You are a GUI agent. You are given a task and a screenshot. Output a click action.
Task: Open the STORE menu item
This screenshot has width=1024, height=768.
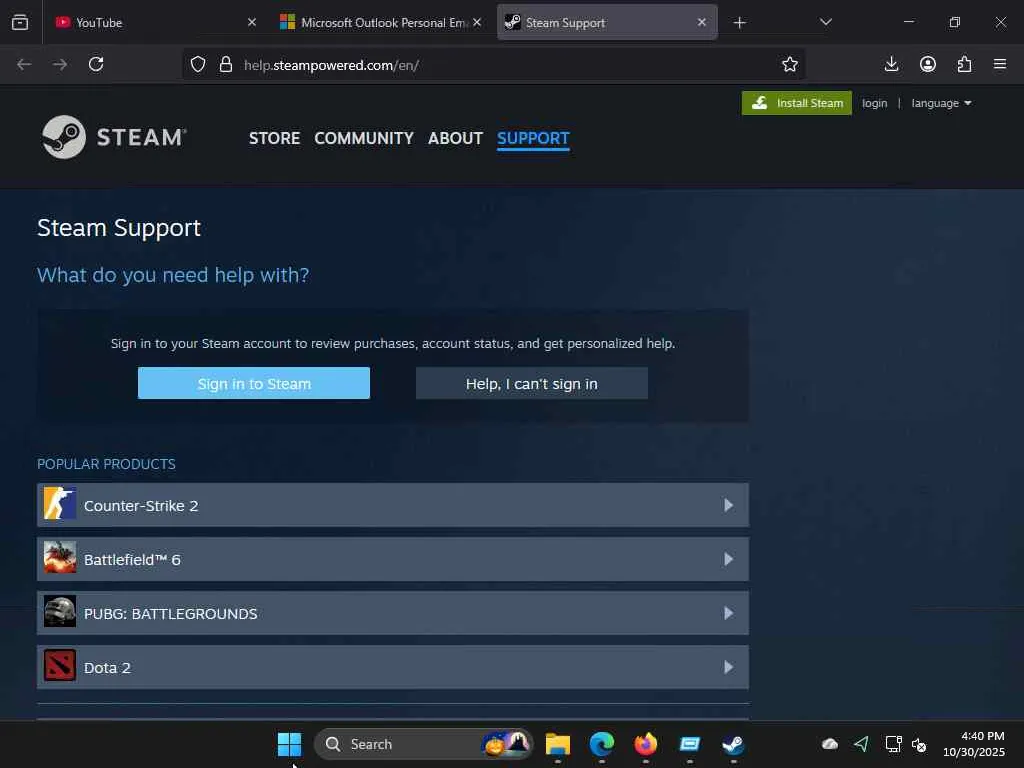point(274,138)
